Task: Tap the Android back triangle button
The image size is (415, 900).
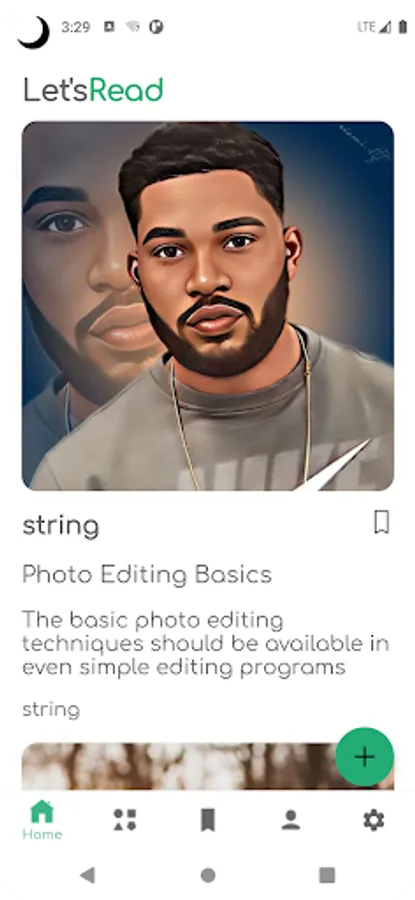Action: point(87,875)
